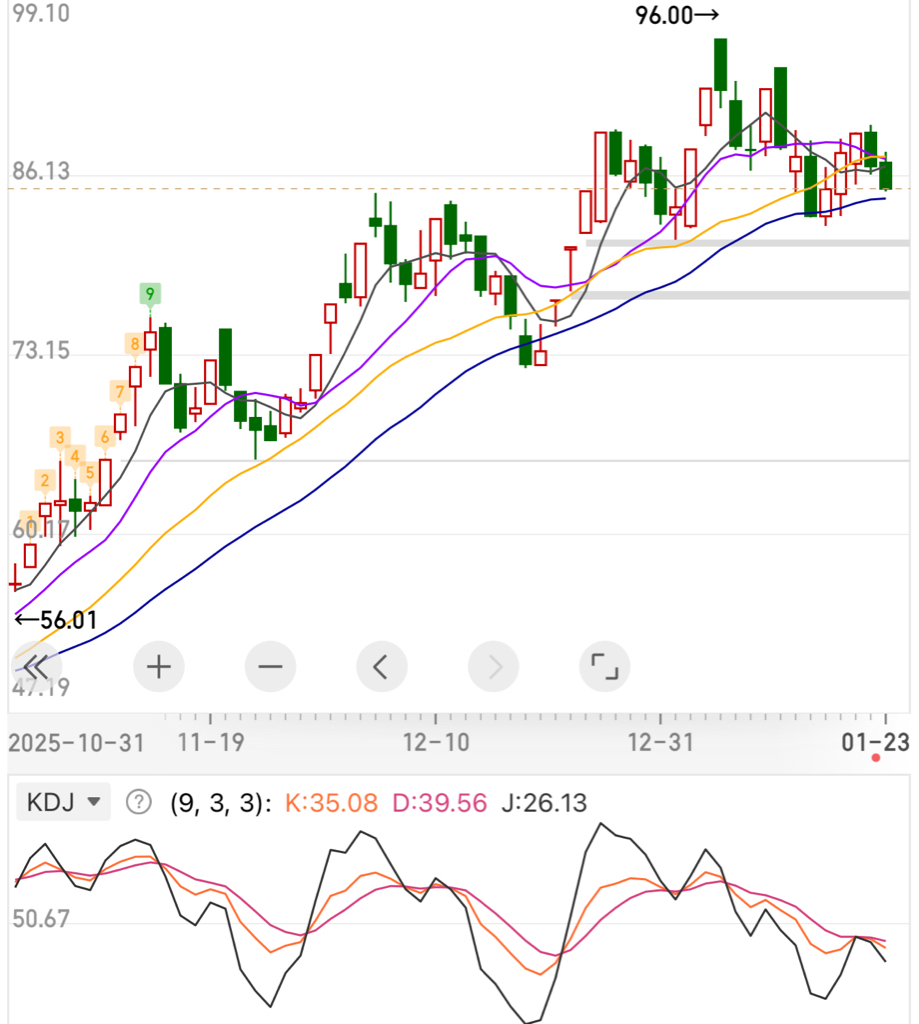
Task: Click the 96.00 high price label
Action: click(x=677, y=15)
